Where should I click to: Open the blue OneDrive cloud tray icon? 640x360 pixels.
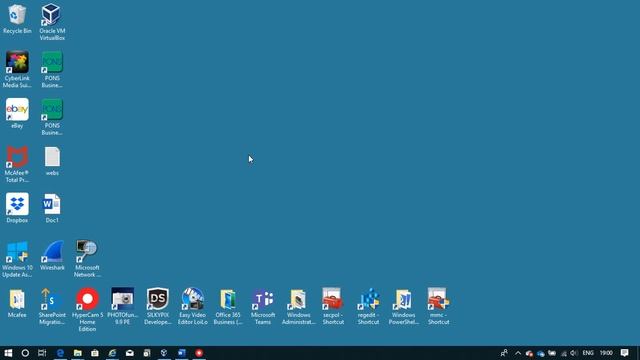tap(541, 353)
